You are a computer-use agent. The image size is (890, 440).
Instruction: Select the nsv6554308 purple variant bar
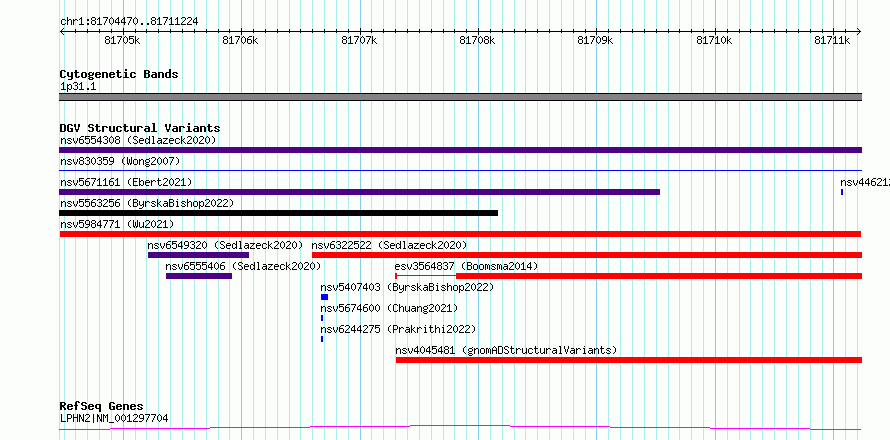click(x=460, y=150)
